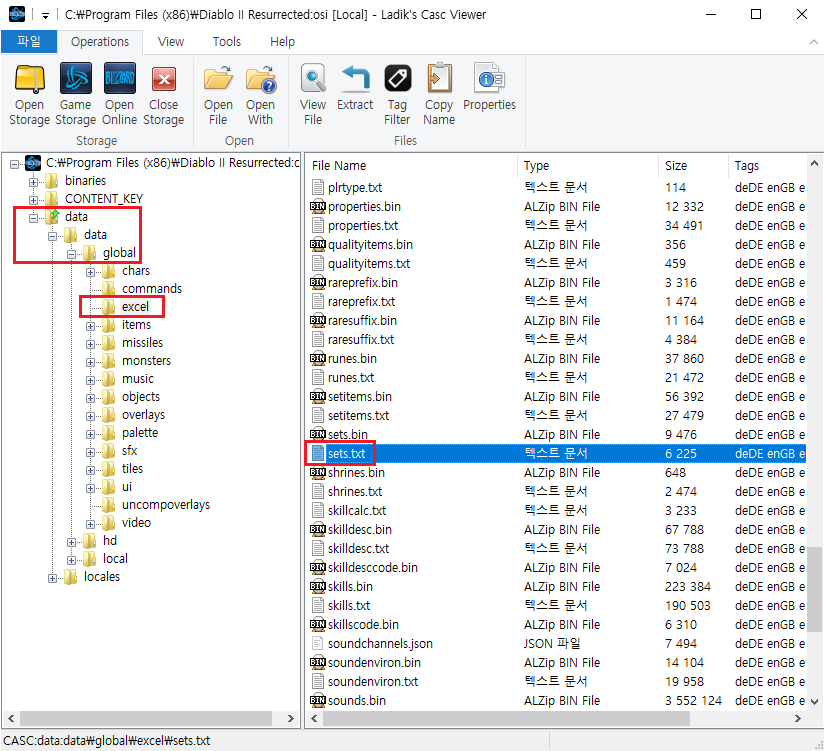Image resolution: width=824 pixels, height=751 pixels.
Task: Select the local folder in tree
Action: [115, 559]
